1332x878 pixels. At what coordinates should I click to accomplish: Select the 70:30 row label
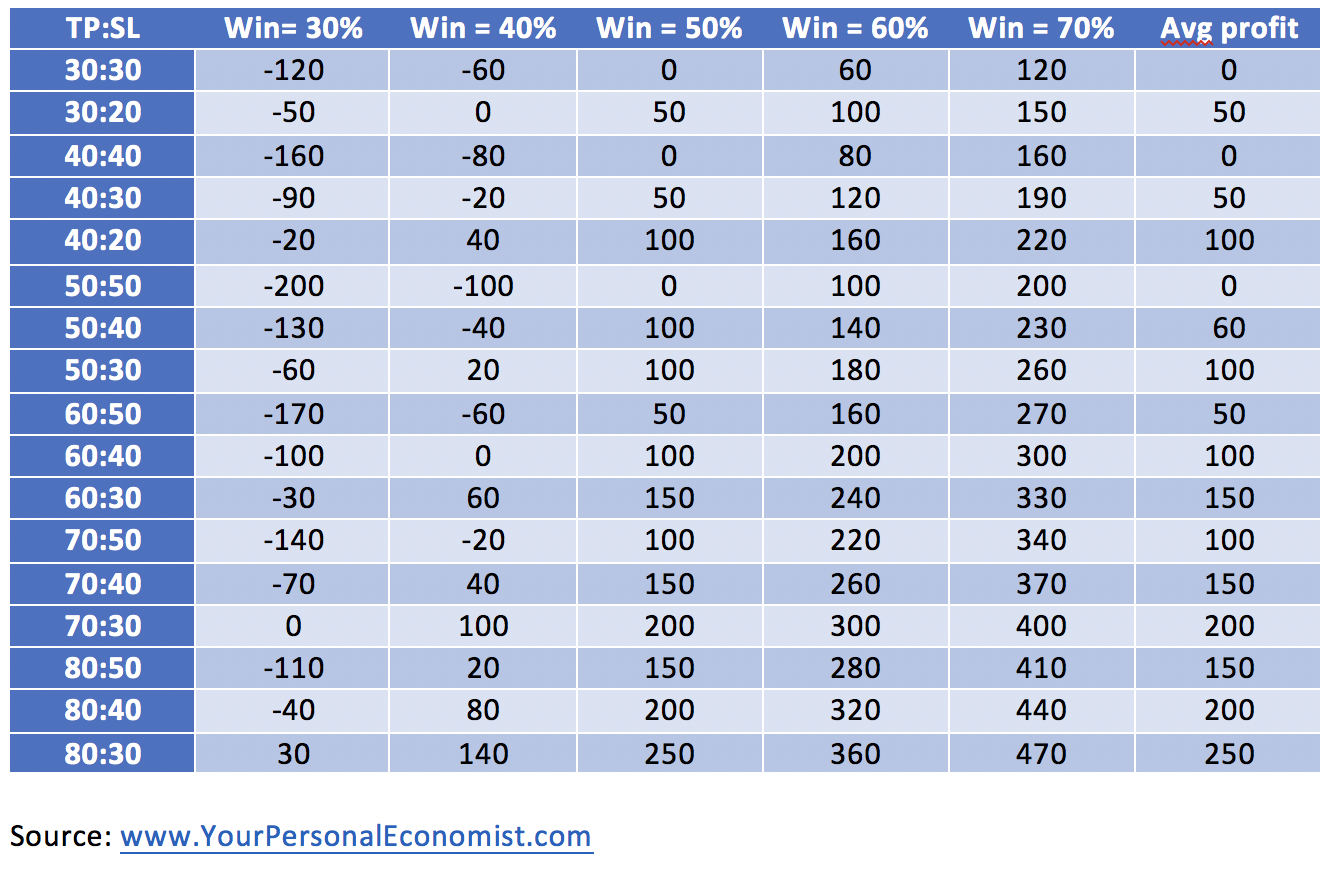(102, 626)
